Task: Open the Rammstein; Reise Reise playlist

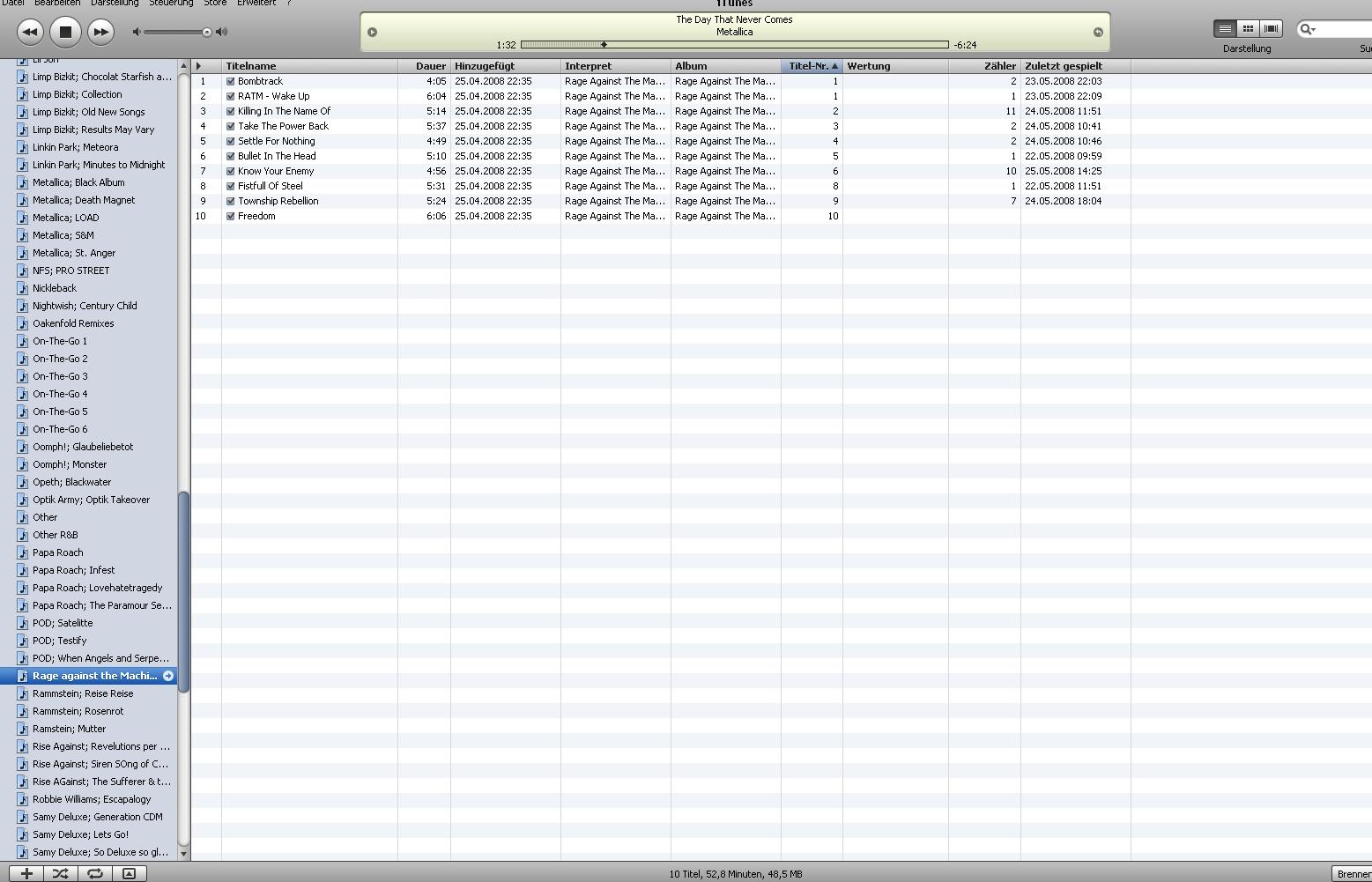Action: pyautogui.click(x=88, y=693)
